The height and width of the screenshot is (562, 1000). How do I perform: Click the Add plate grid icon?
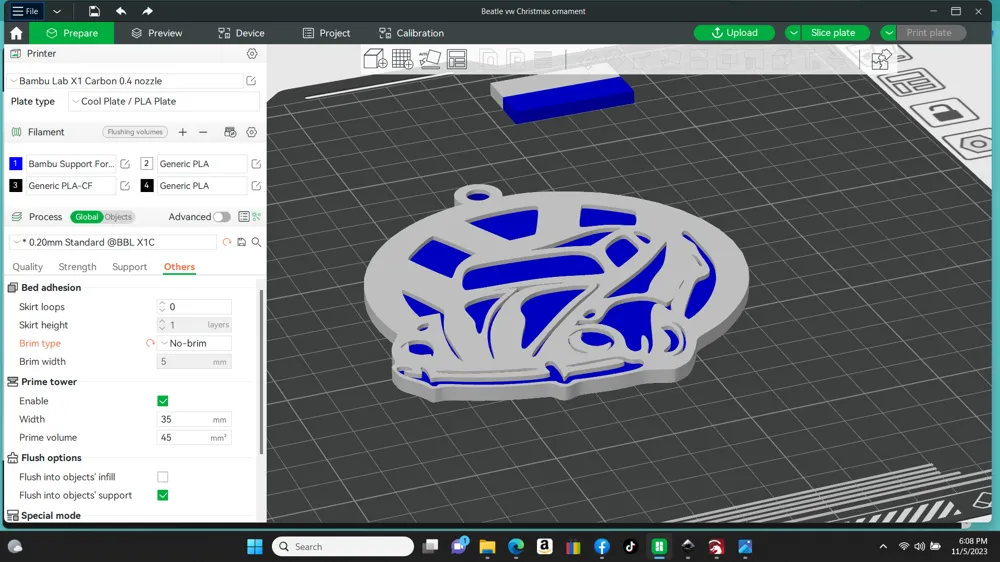pos(402,59)
